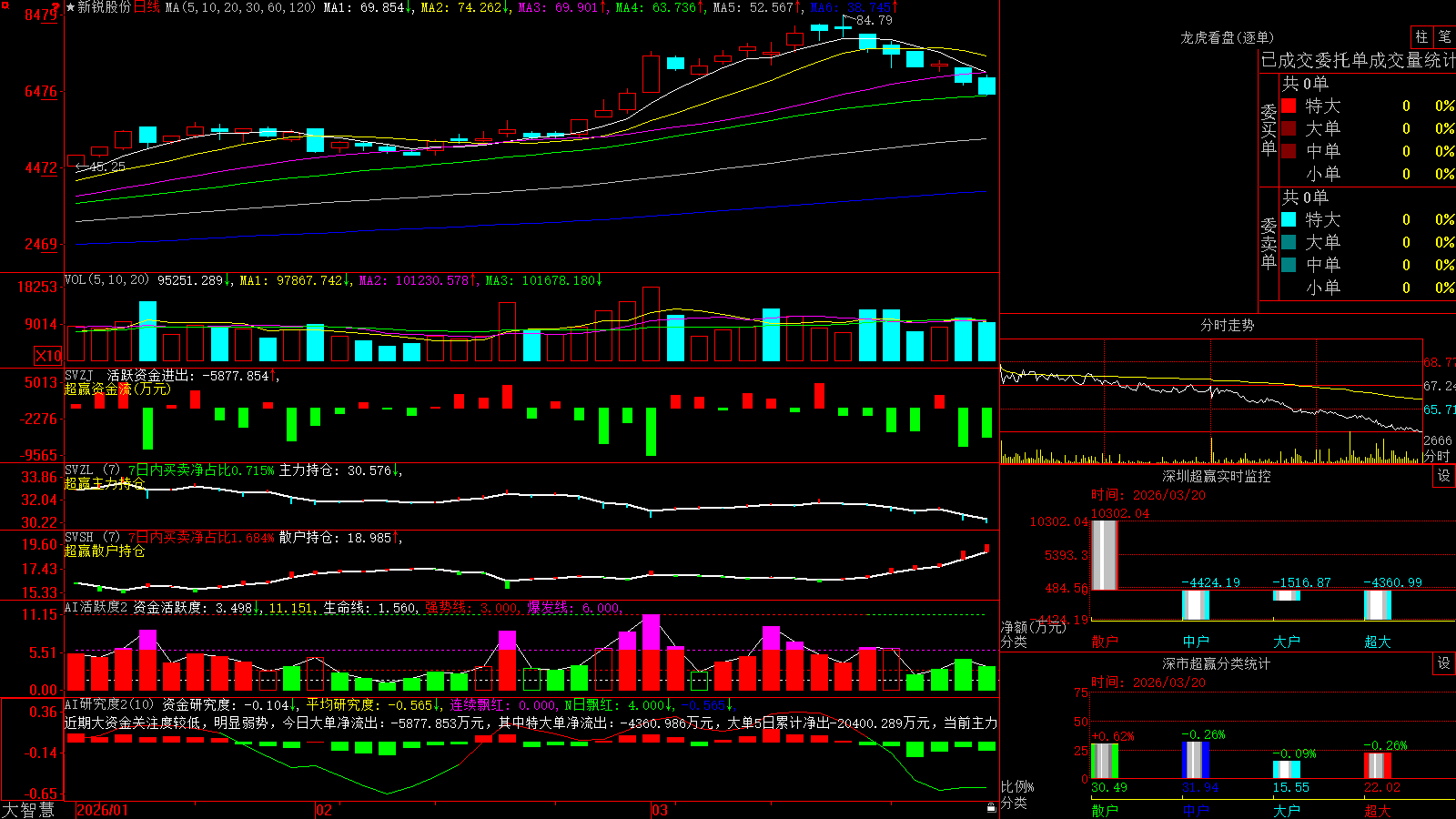Click the 散户 bar showing 10302.04
Screen dimensions: 1456x819
coord(1104,555)
